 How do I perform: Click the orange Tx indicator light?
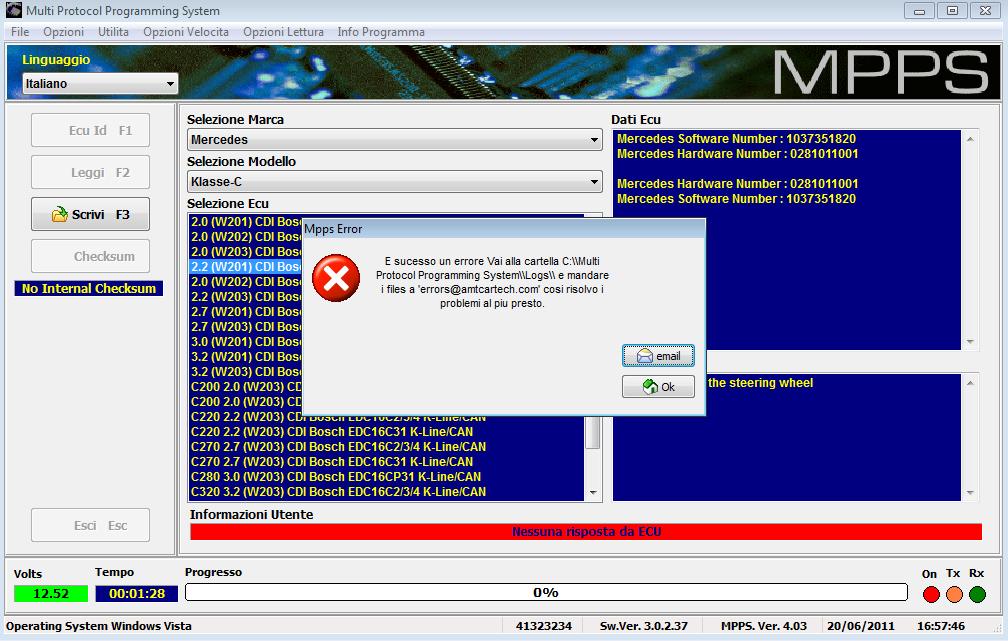[x=954, y=594]
